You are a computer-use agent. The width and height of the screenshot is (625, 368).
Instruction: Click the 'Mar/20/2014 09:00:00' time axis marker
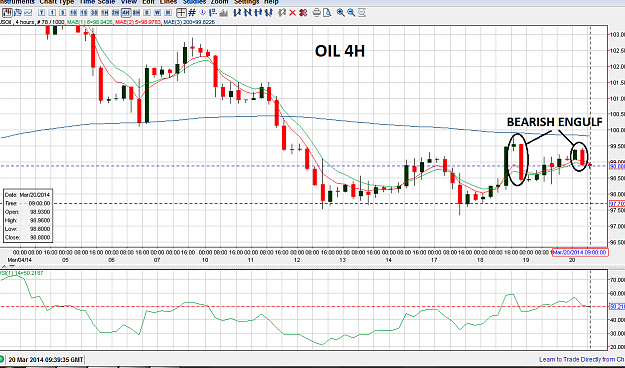[580, 252]
